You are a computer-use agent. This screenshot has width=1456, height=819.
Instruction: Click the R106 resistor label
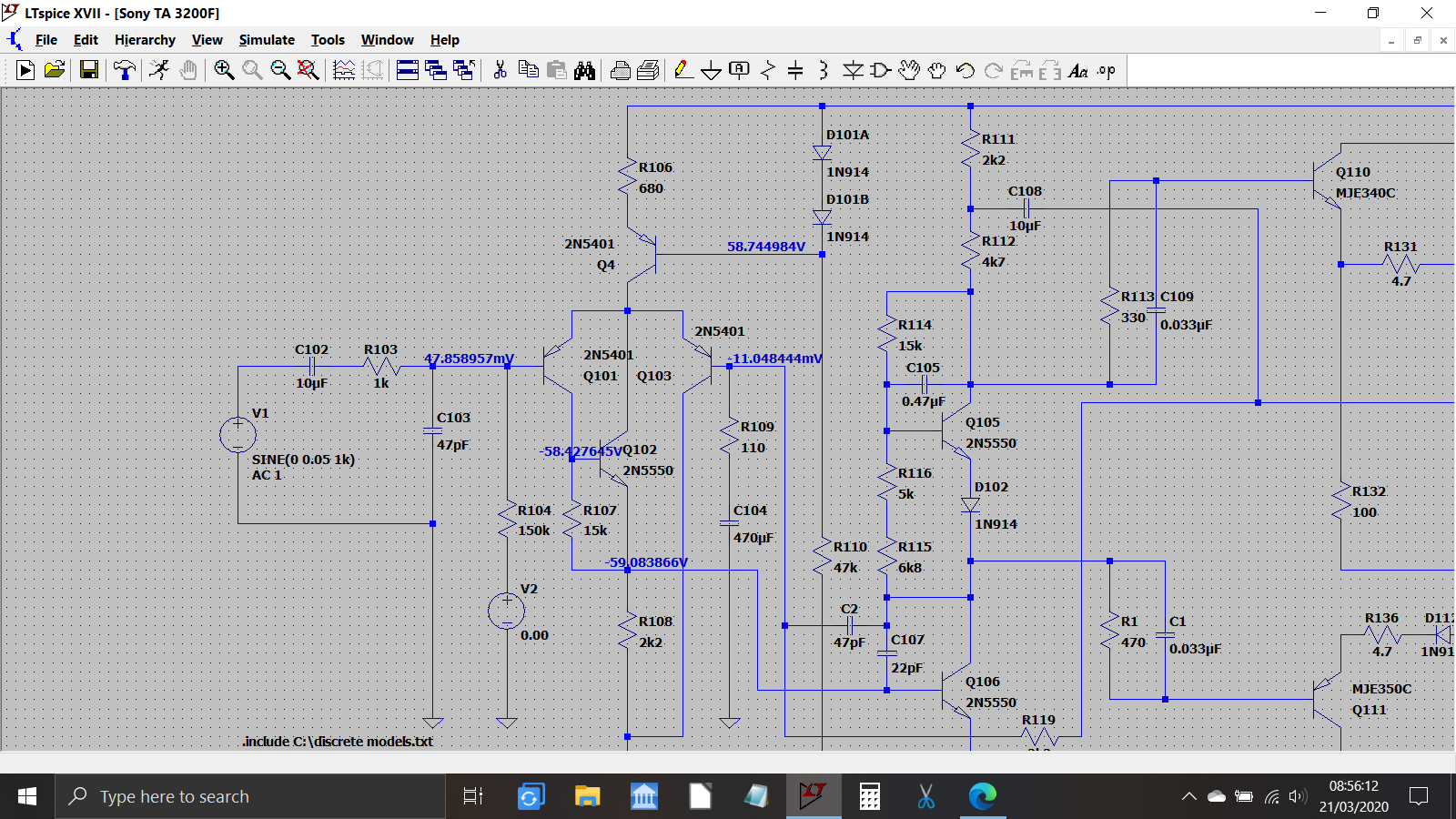click(655, 167)
